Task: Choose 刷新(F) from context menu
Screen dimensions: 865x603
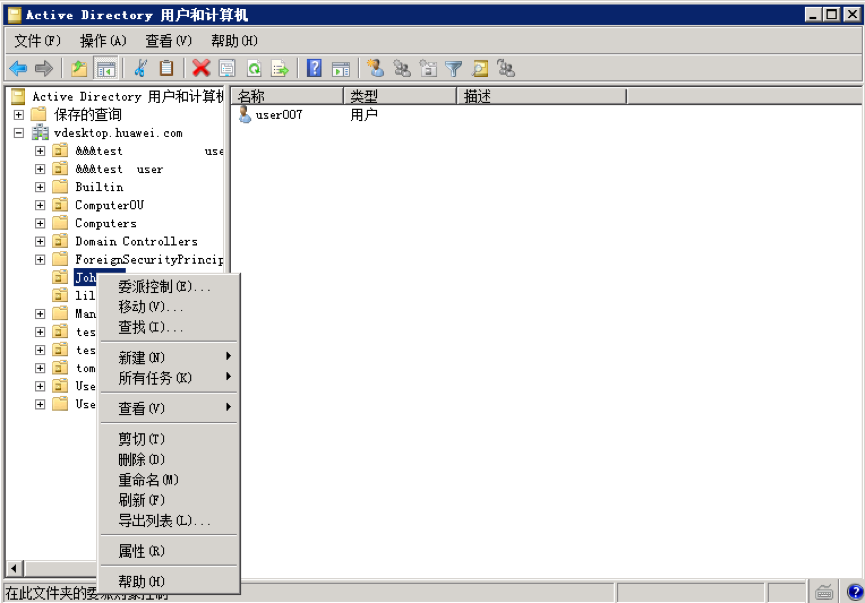Action: [169, 500]
